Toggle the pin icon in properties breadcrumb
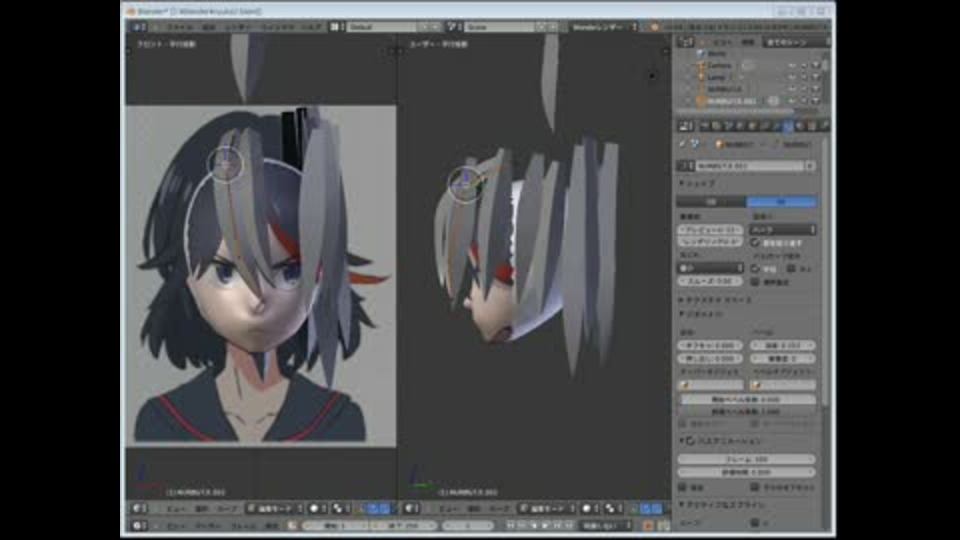The image size is (960, 540). coord(683,144)
